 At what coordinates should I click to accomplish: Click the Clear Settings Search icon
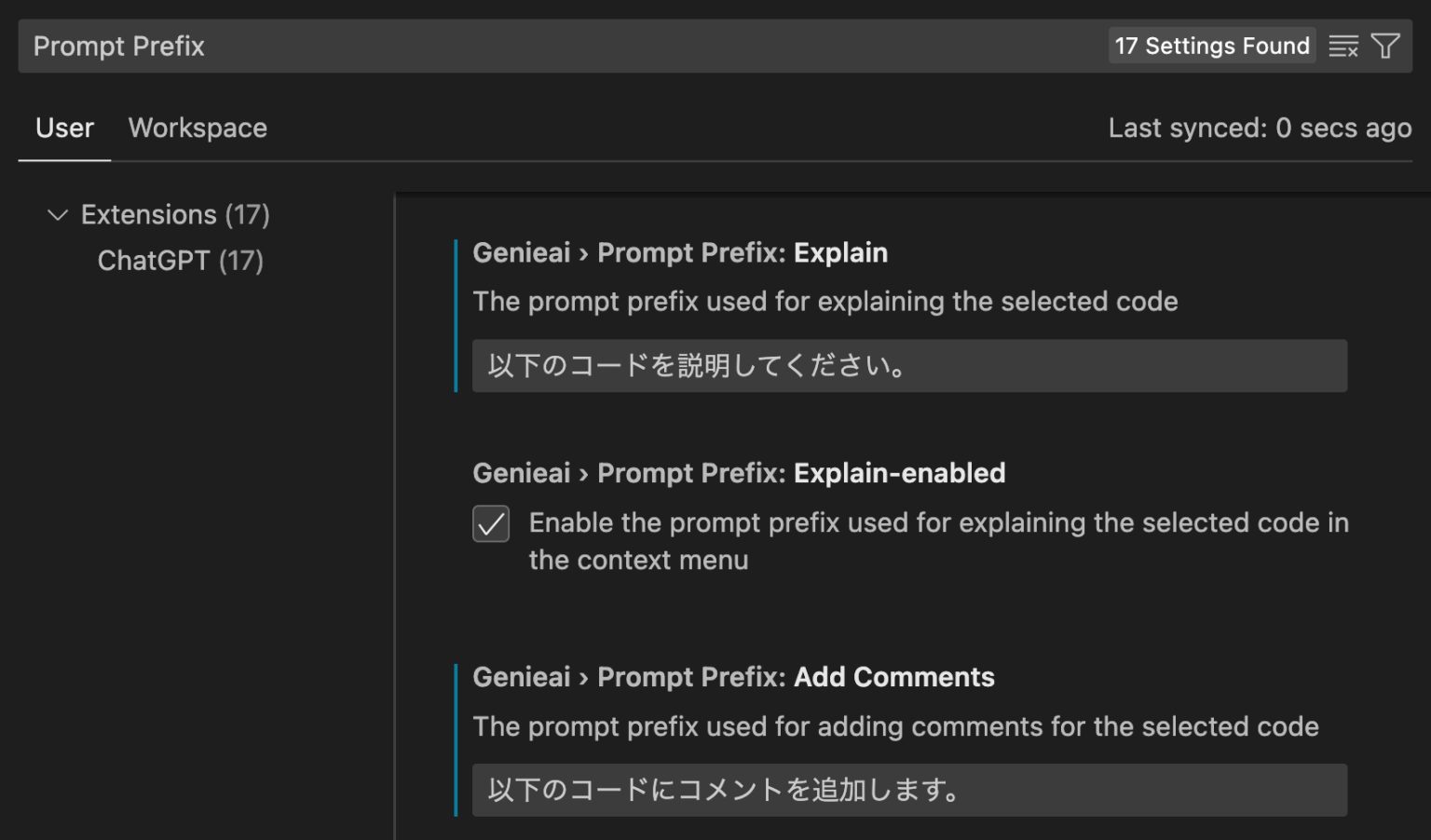pos(1343,45)
